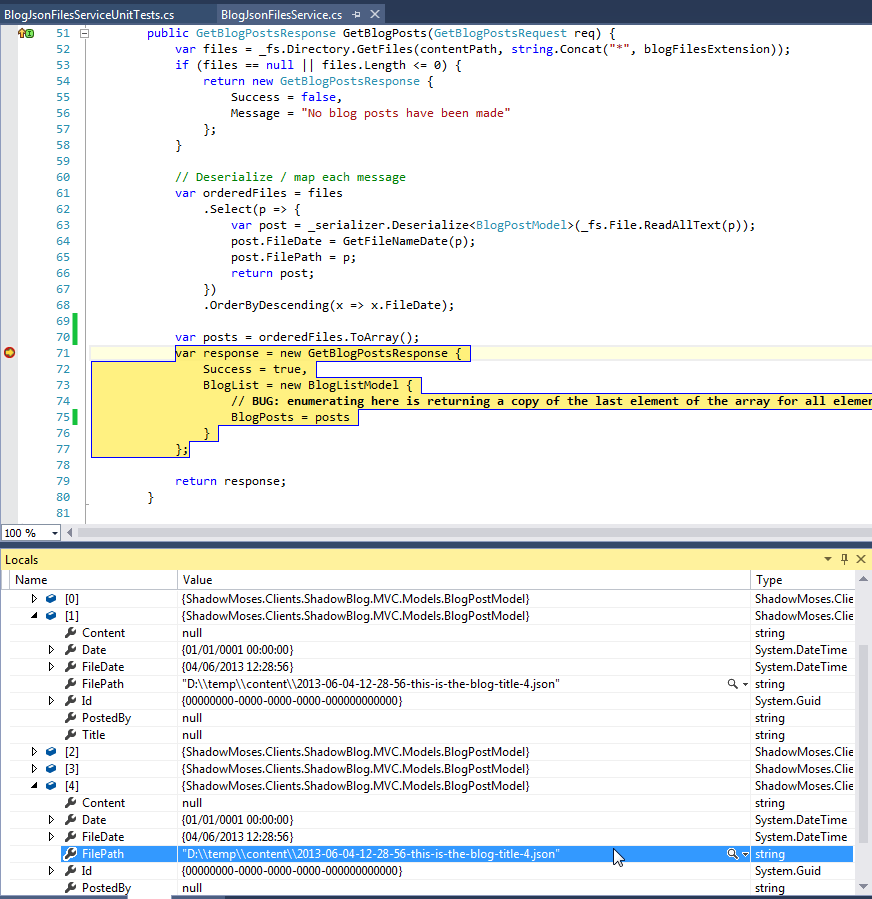
Task: Expand the FileDate property under [1]
Action: 51,667
